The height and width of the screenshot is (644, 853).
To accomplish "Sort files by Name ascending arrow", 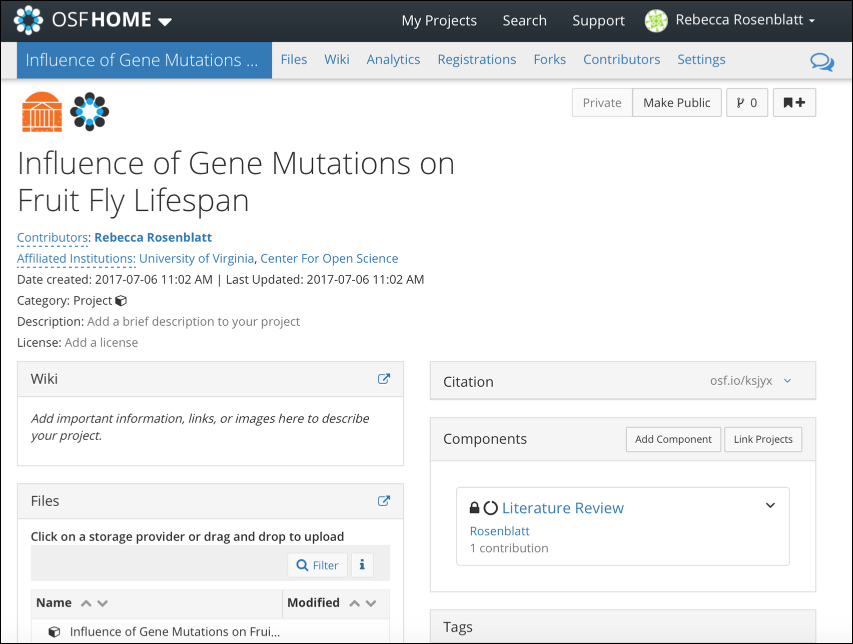I will coord(86,603).
